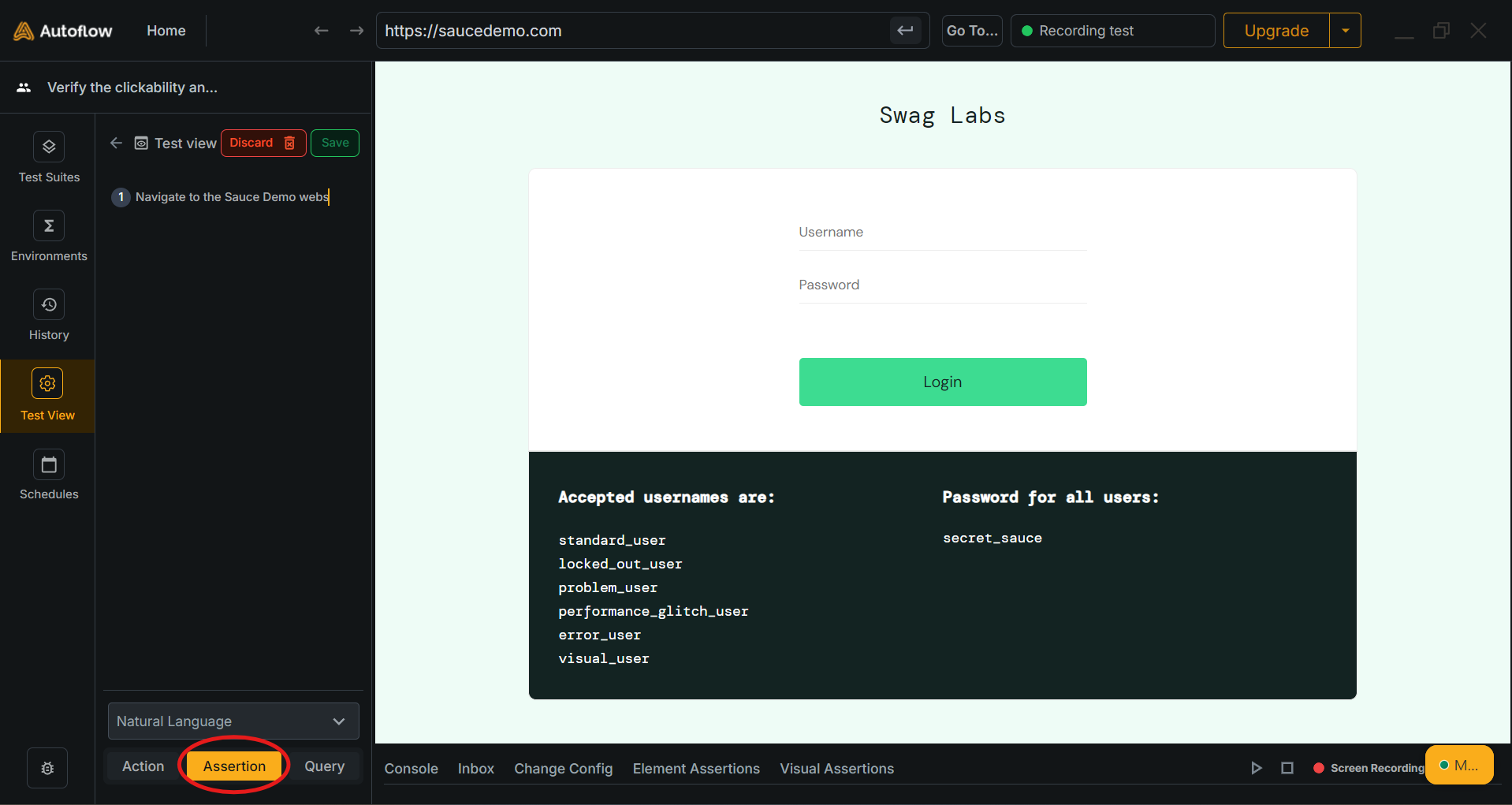Open the Visual Assertions tab

837,769
